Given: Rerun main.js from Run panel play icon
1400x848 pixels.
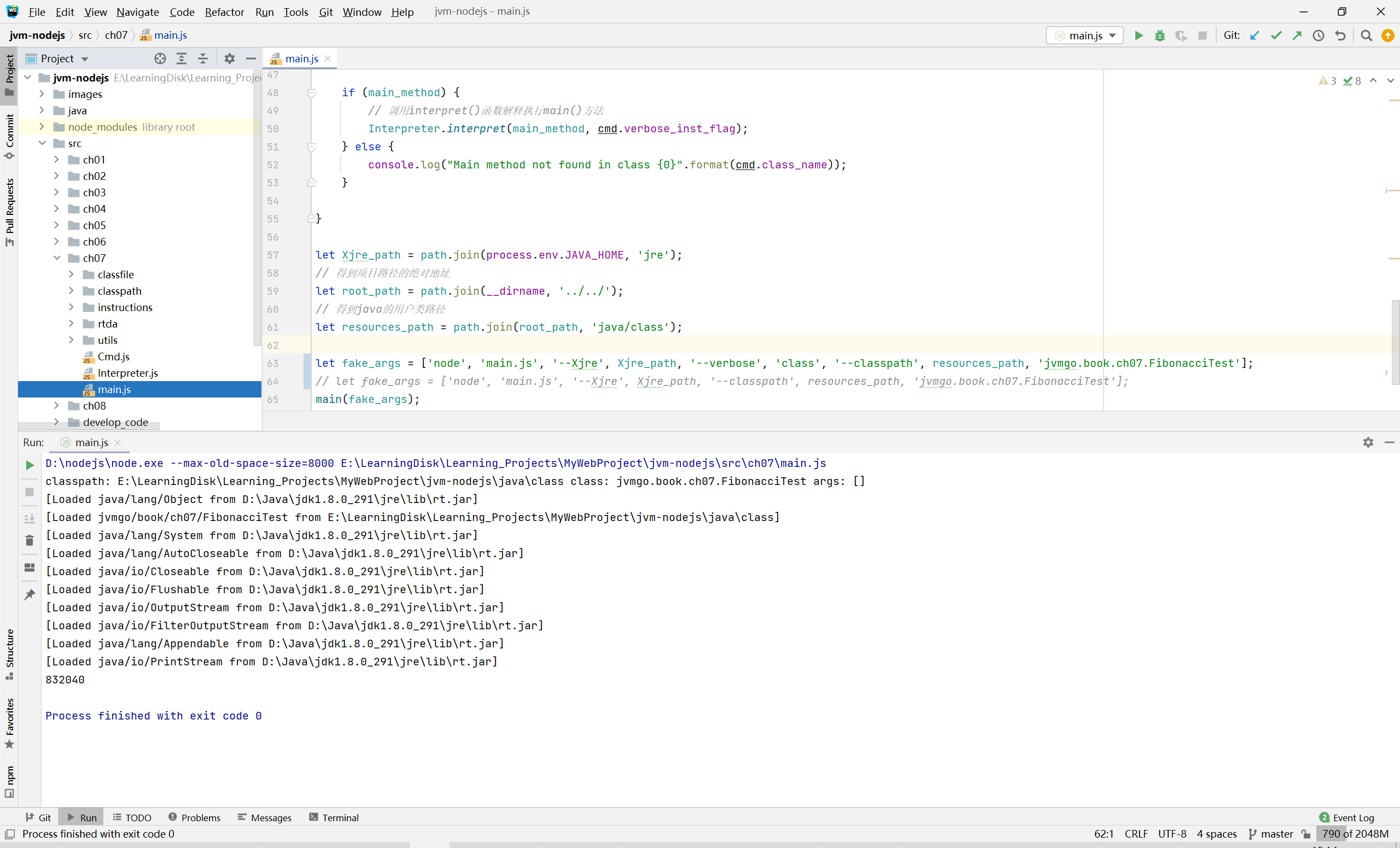Looking at the screenshot, I should pyautogui.click(x=30, y=465).
